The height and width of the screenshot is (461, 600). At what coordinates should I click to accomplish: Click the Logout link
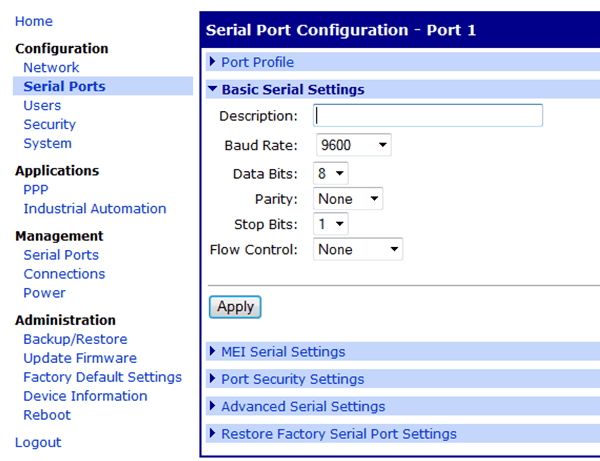(38, 442)
